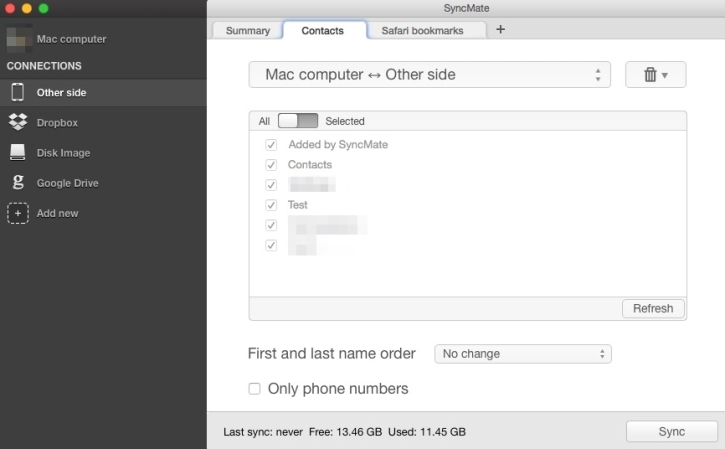Click the Last sync: never status text
The image size is (725, 449).
(263, 432)
